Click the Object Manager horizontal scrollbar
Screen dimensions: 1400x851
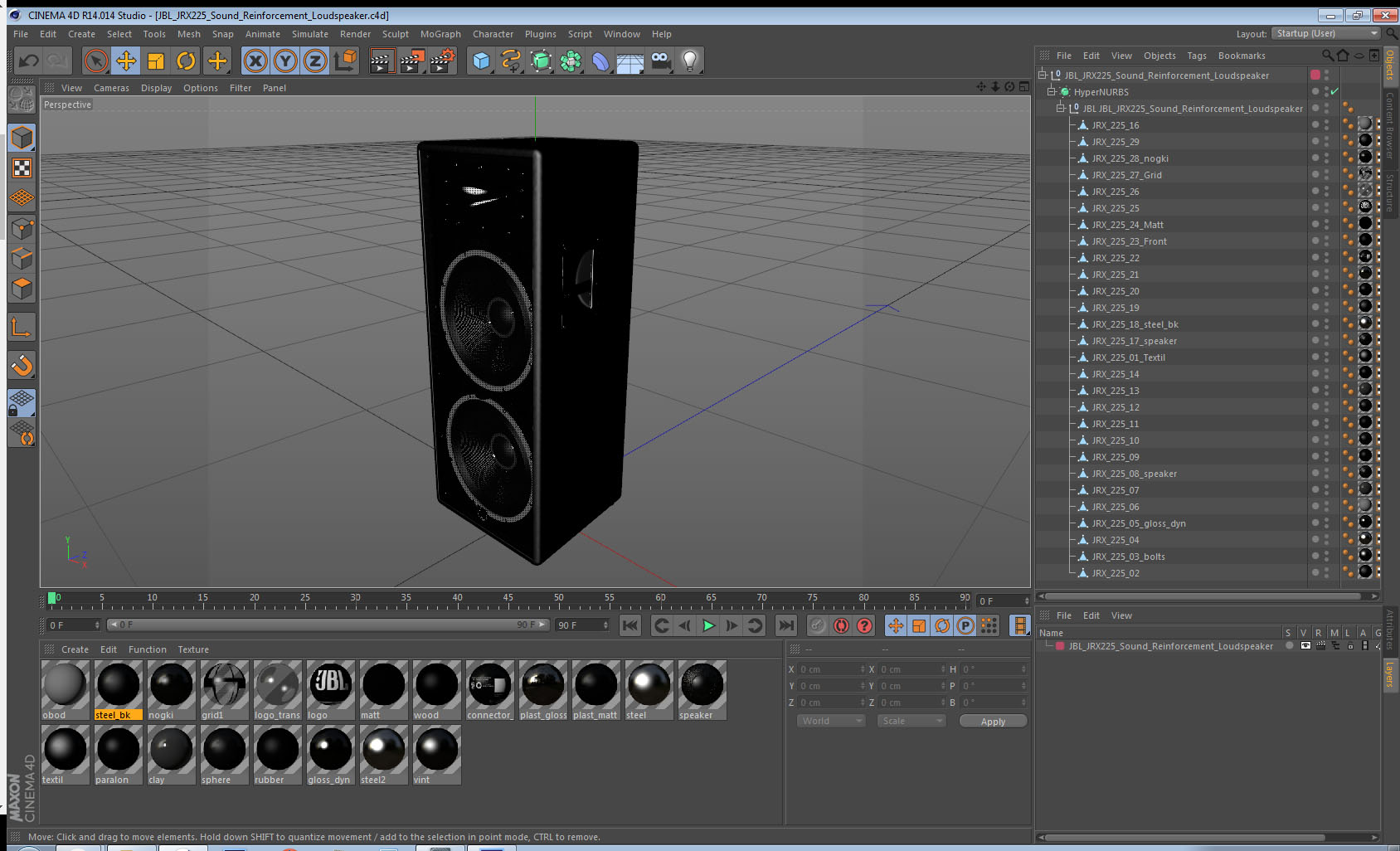1201,596
